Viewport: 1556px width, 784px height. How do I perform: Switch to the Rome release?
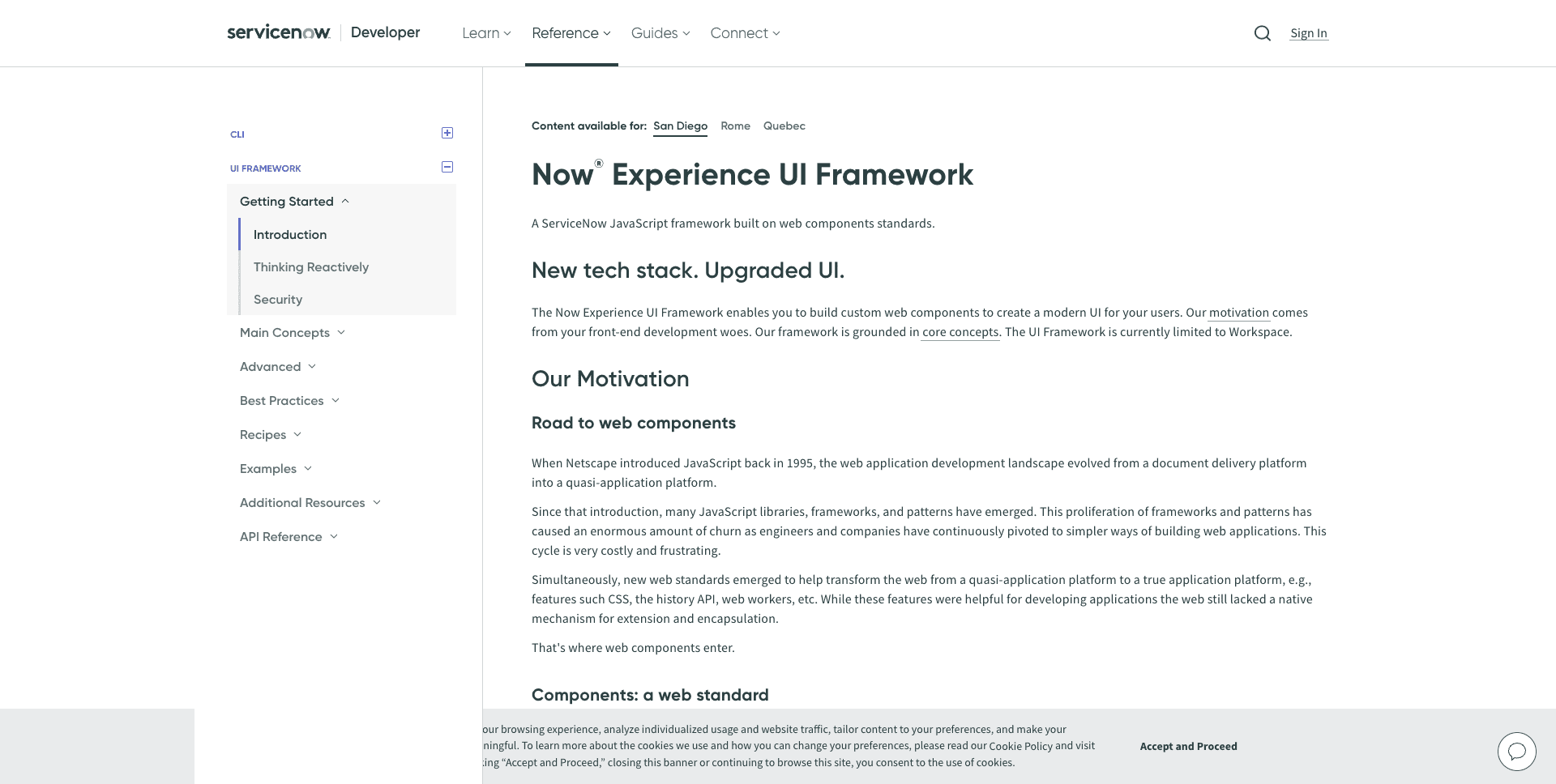[735, 126]
